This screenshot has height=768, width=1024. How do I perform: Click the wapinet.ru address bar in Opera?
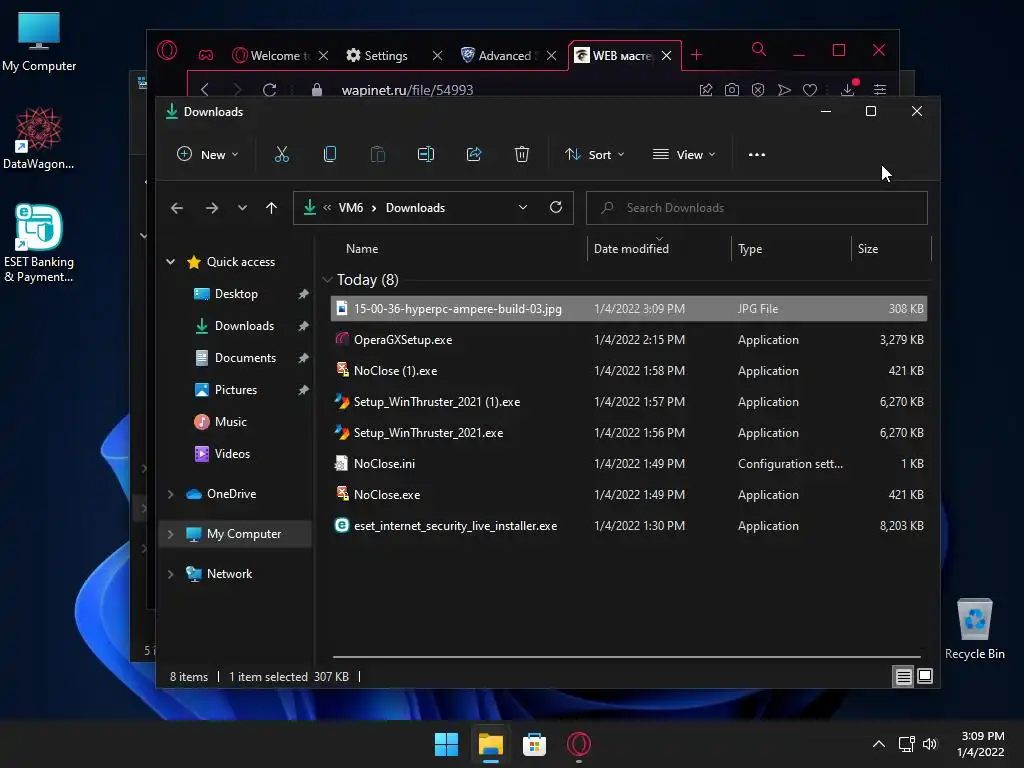[408, 90]
